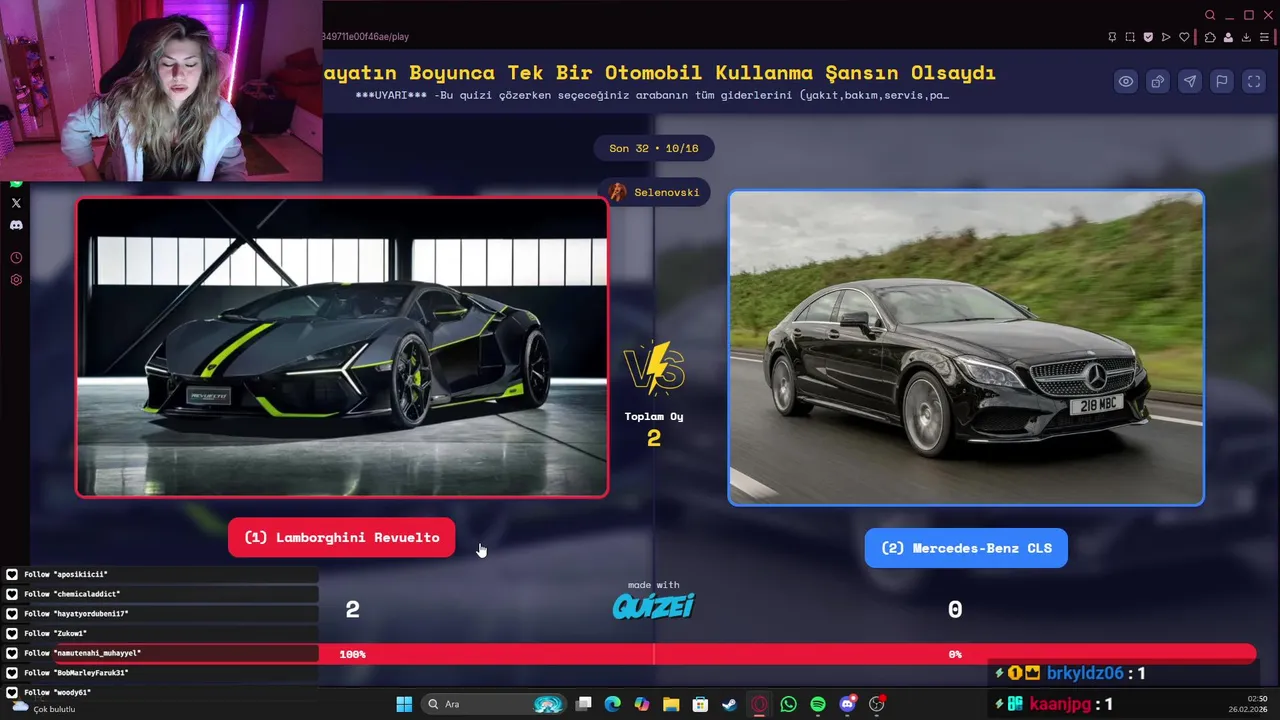
Task: Click follow alert for aposikiici1
Action: (160, 574)
